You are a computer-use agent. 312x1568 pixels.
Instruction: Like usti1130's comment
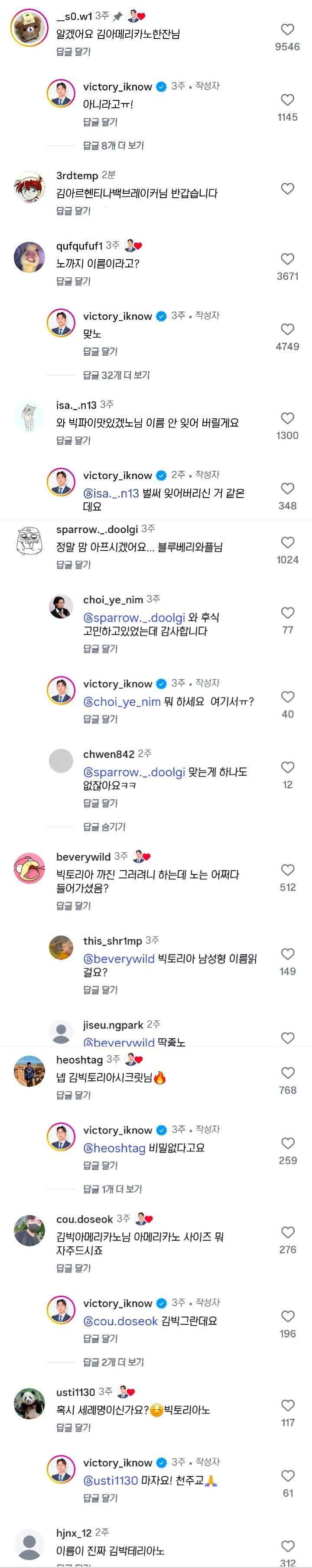pyautogui.click(x=287, y=1405)
